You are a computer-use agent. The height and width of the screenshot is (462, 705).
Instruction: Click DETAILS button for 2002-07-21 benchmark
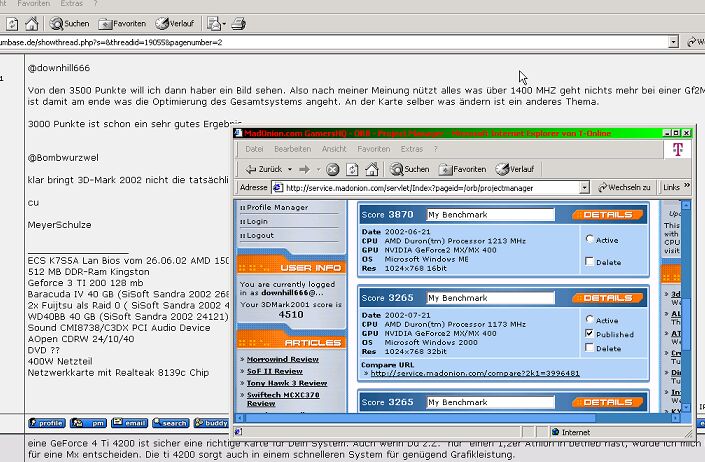[608, 298]
